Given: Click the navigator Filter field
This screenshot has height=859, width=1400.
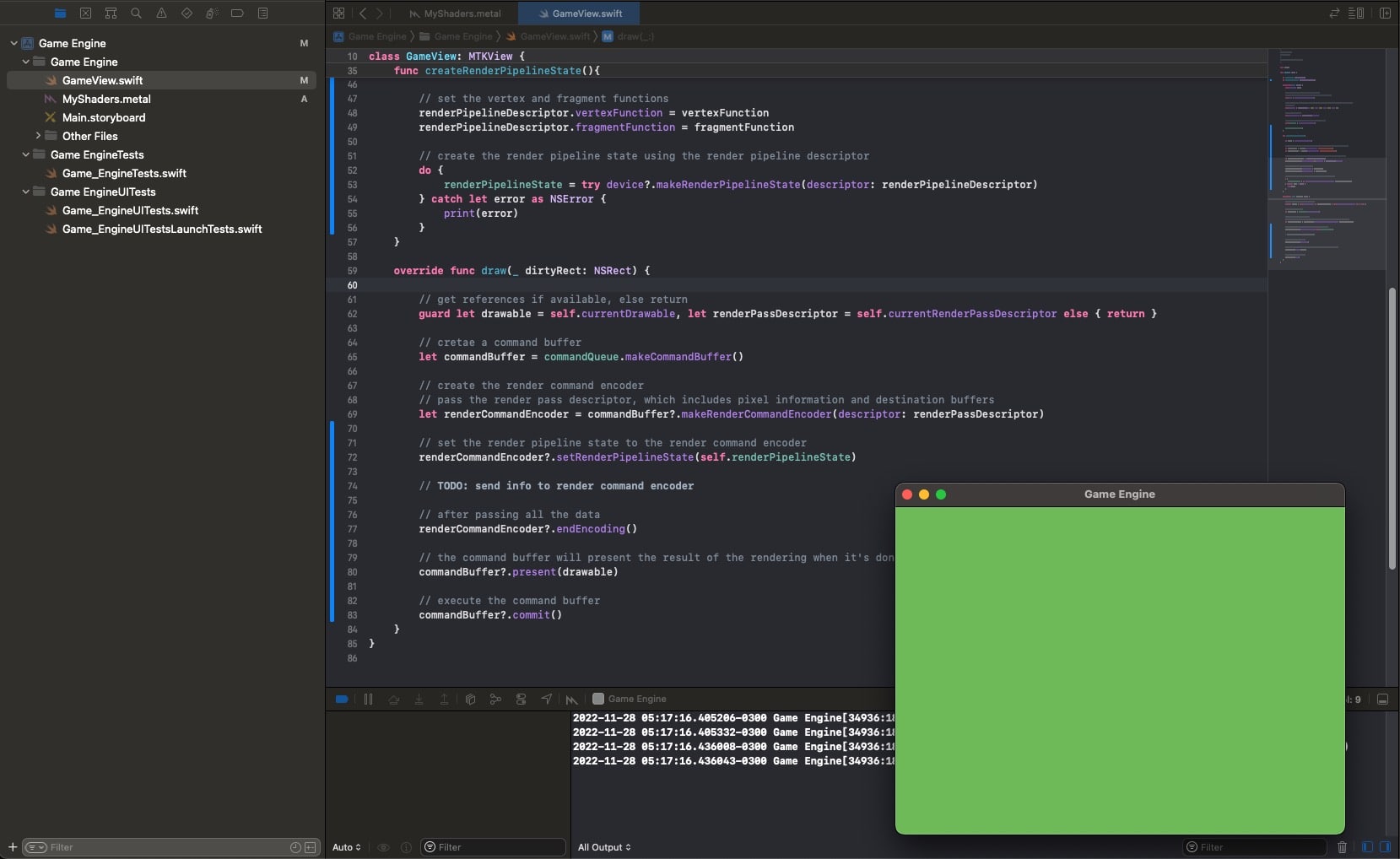Looking at the screenshot, I should pyautogui.click(x=169, y=847).
